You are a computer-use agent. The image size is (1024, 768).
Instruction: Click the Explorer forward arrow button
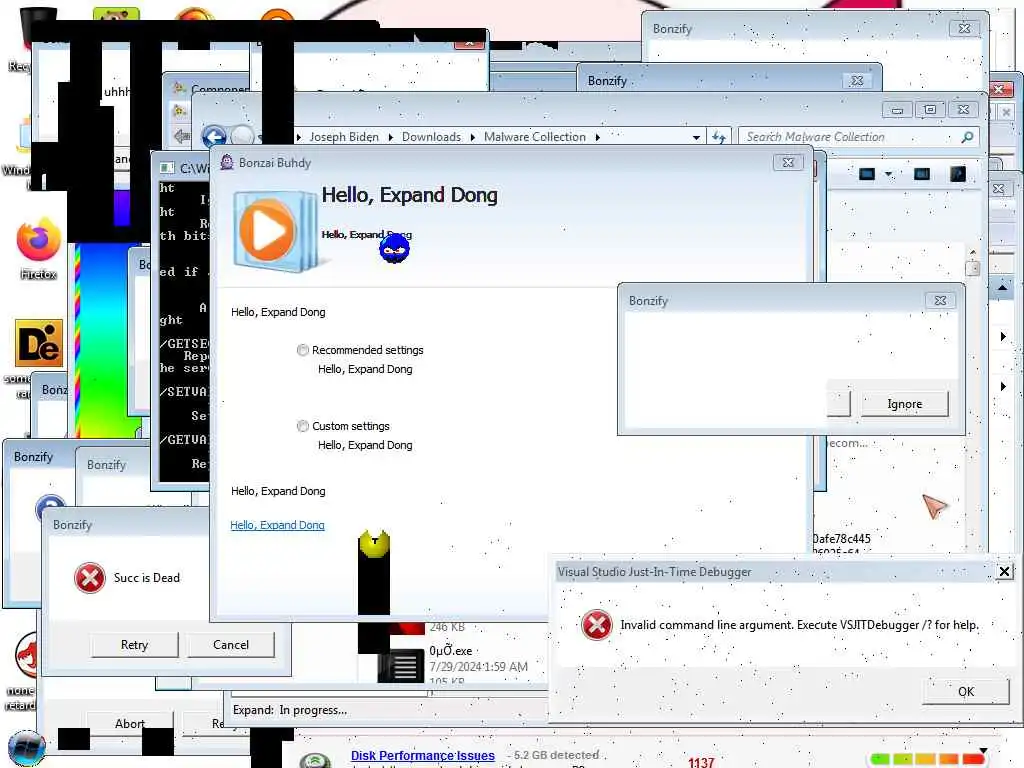[242, 137]
